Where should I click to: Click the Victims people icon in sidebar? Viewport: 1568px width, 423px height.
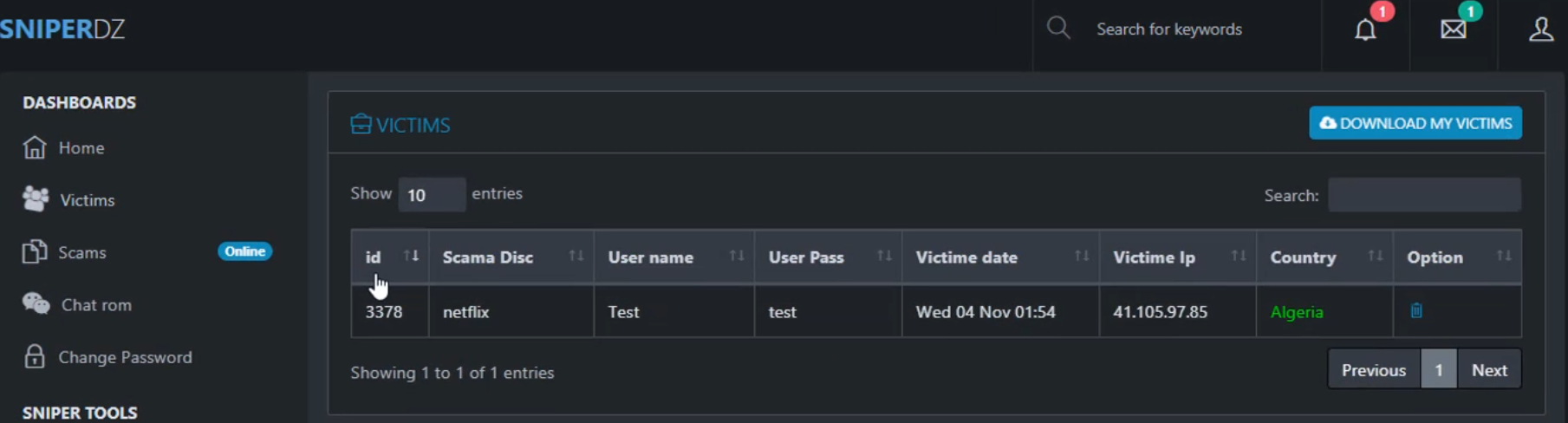tap(36, 199)
